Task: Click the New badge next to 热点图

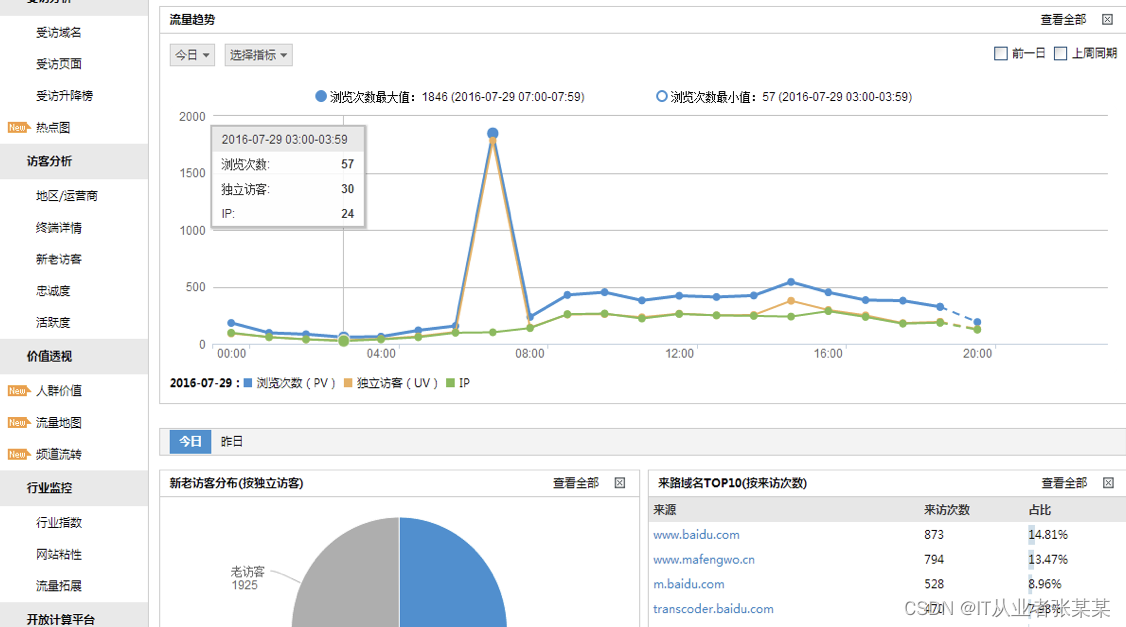Action: 18,127
